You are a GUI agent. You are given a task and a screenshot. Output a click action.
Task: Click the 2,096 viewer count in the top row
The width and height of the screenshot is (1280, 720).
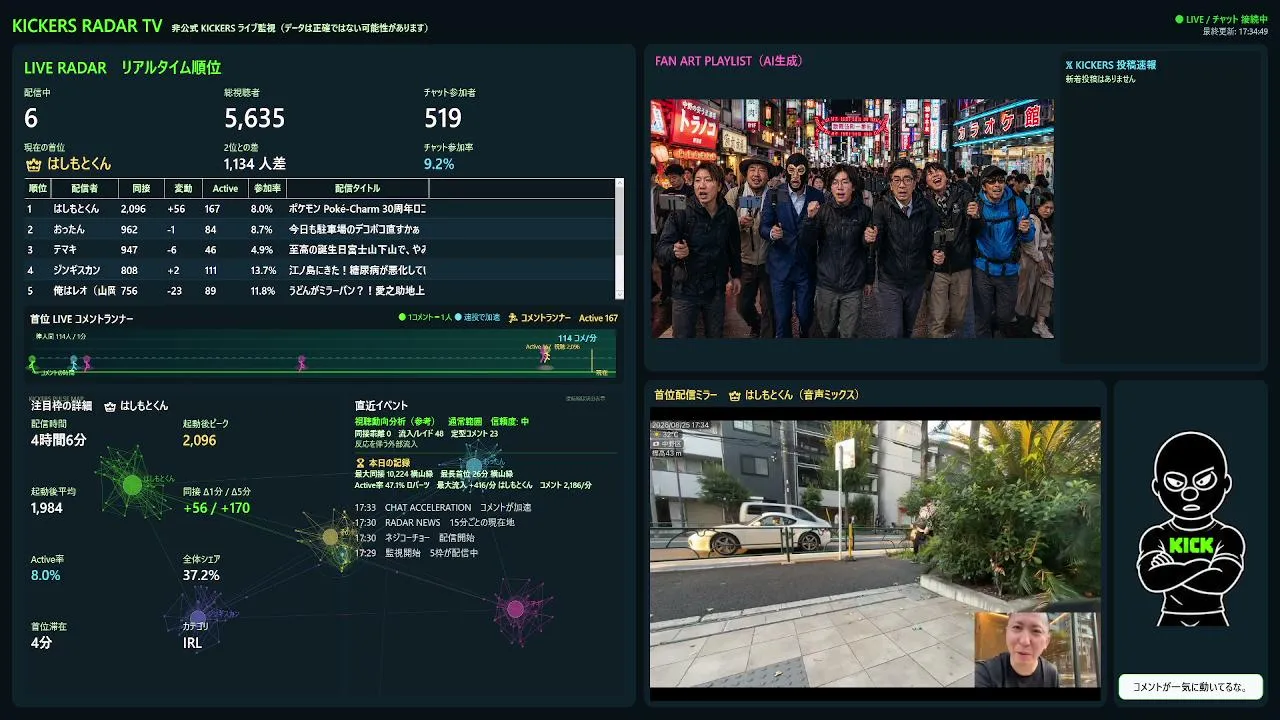(133, 209)
